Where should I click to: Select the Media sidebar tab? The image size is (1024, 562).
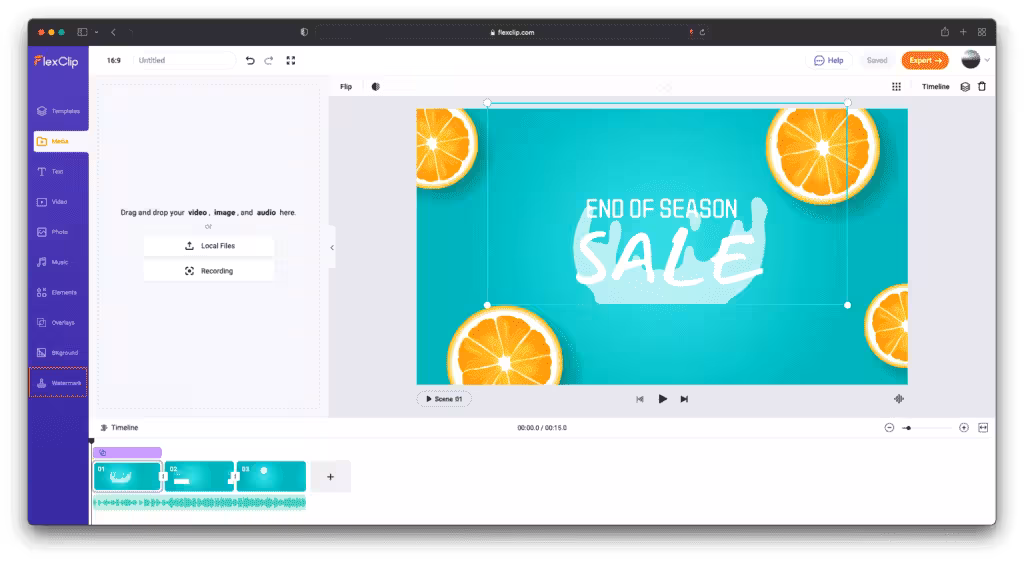(x=61, y=141)
